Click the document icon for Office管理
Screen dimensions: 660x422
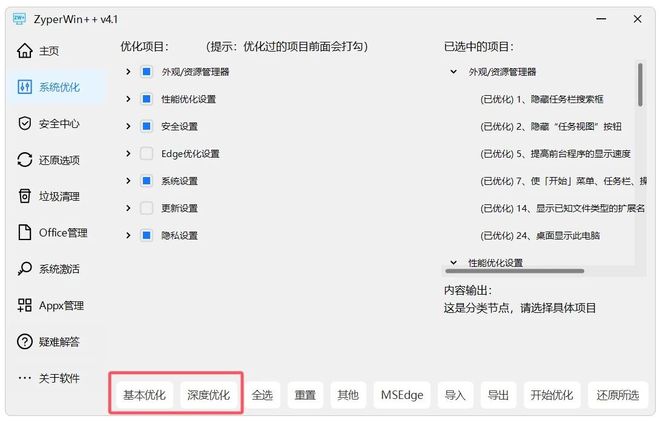24,232
